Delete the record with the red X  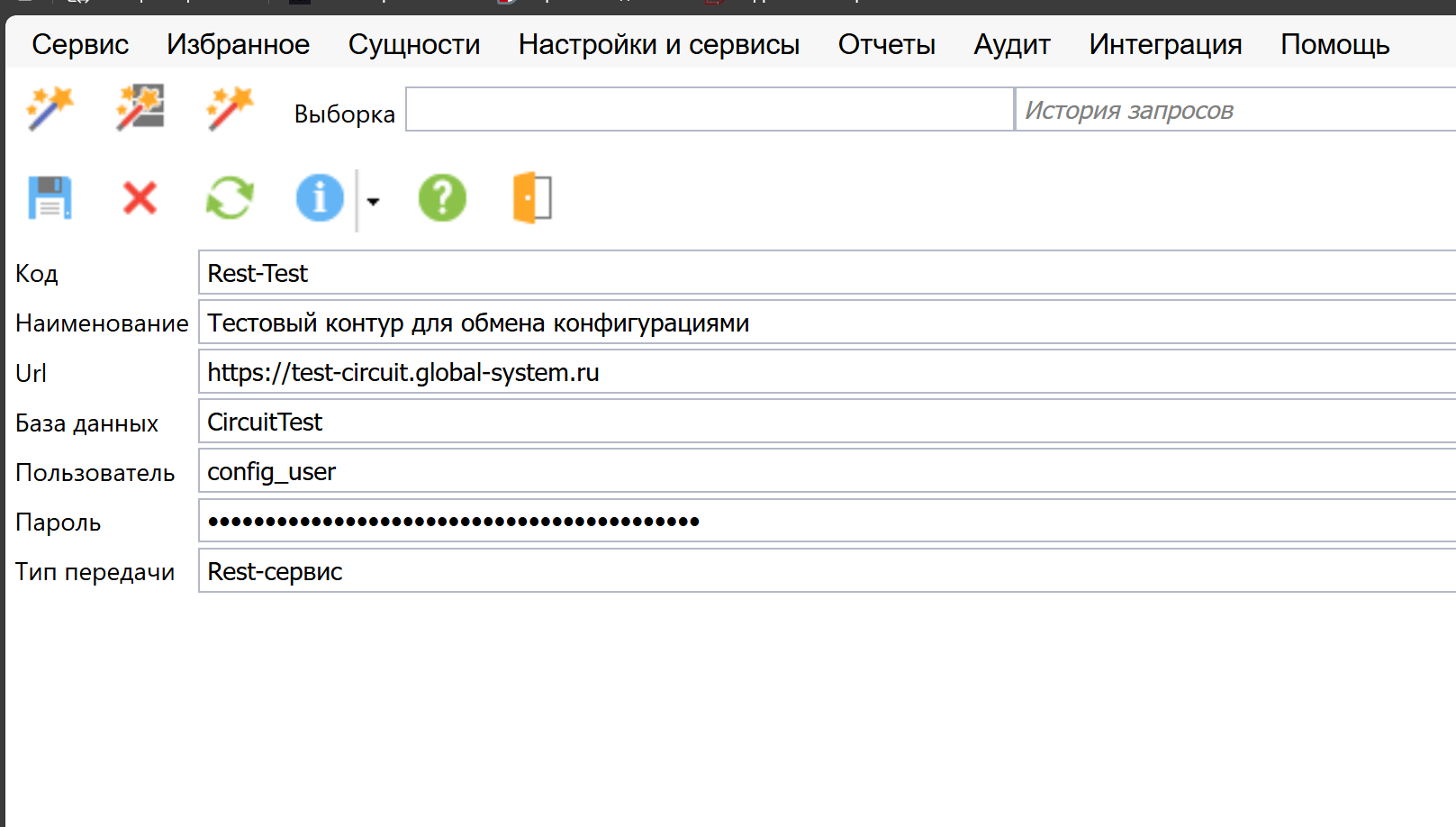(x=140, y=197)
